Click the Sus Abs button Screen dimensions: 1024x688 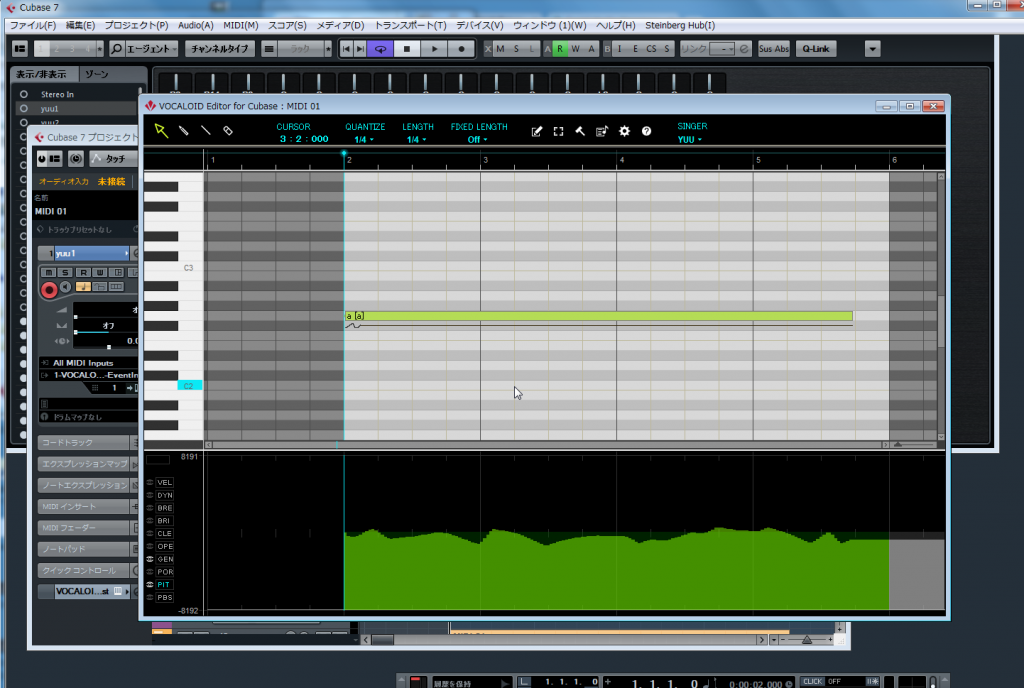[x=774, y=49]
